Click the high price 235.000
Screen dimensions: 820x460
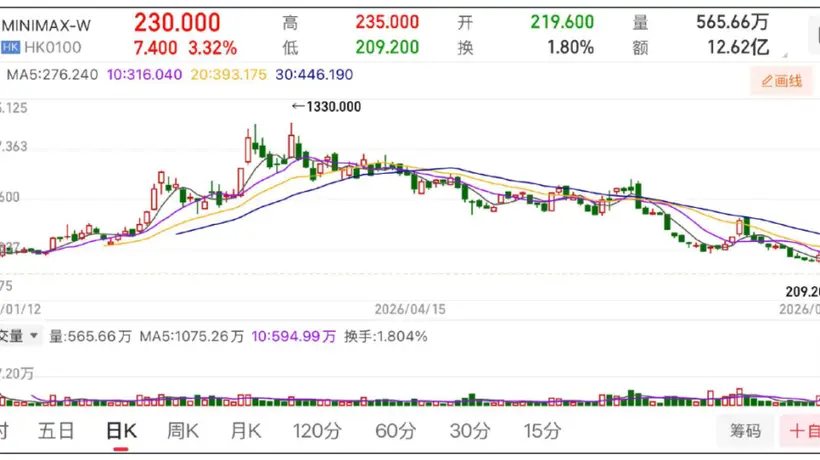pyautogui.click(x=388, y=22)
